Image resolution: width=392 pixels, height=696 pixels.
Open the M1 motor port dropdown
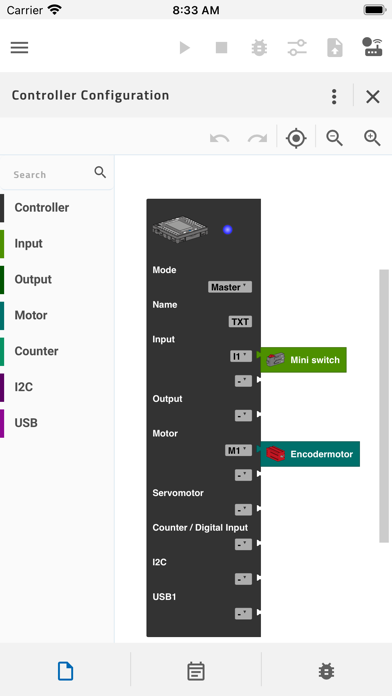(x=238, y=451)
